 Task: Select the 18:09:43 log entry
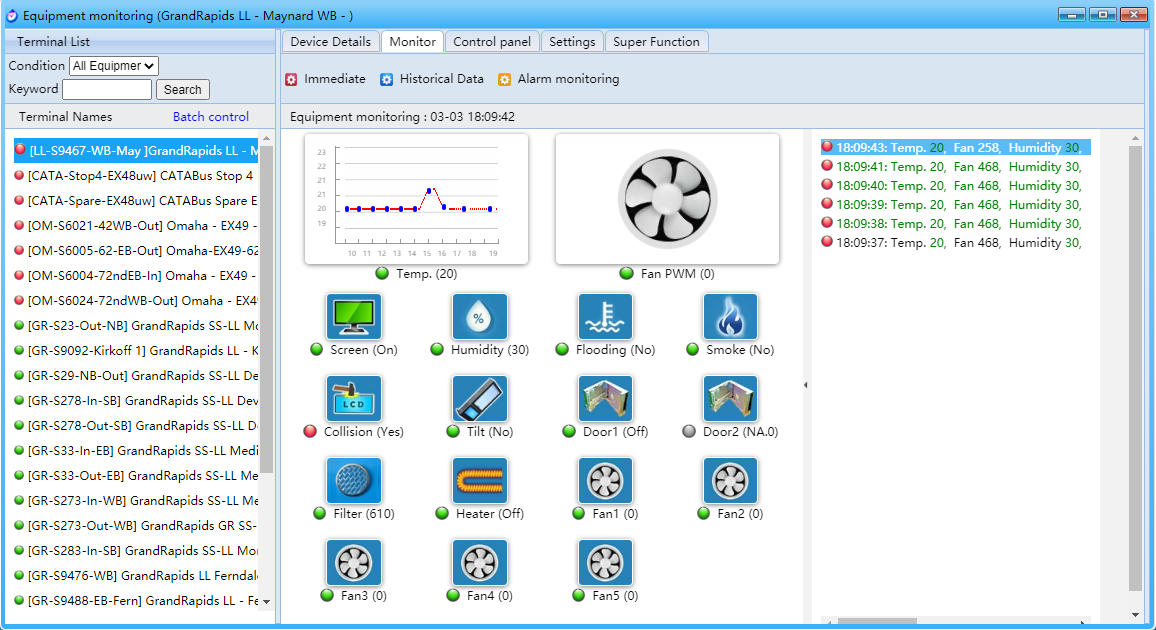click(955, 147)
